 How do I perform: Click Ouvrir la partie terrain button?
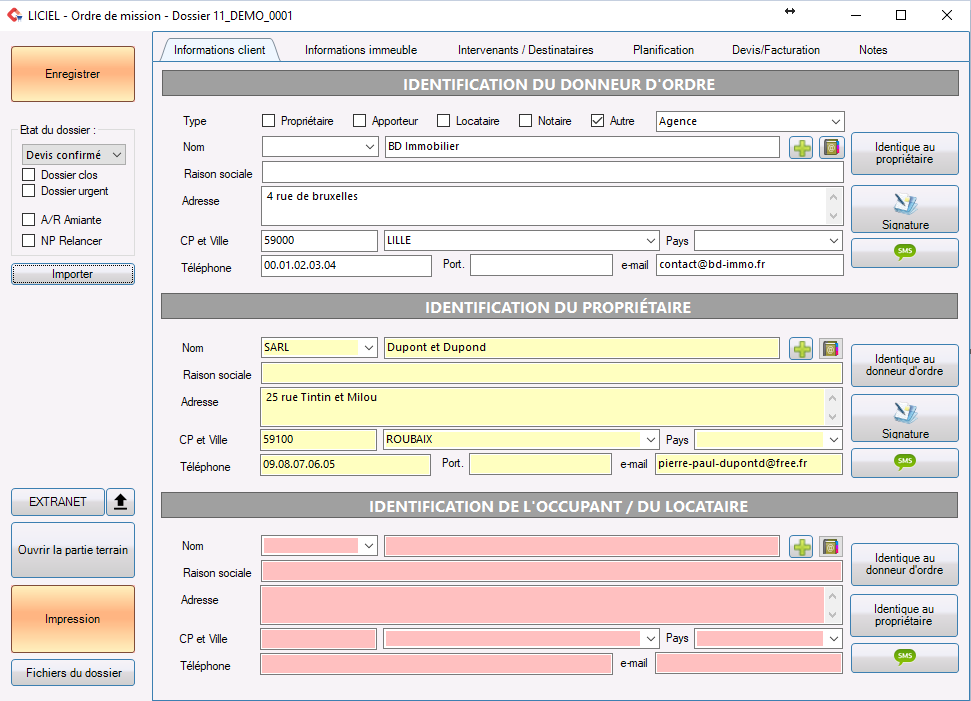tap(73, 550)
